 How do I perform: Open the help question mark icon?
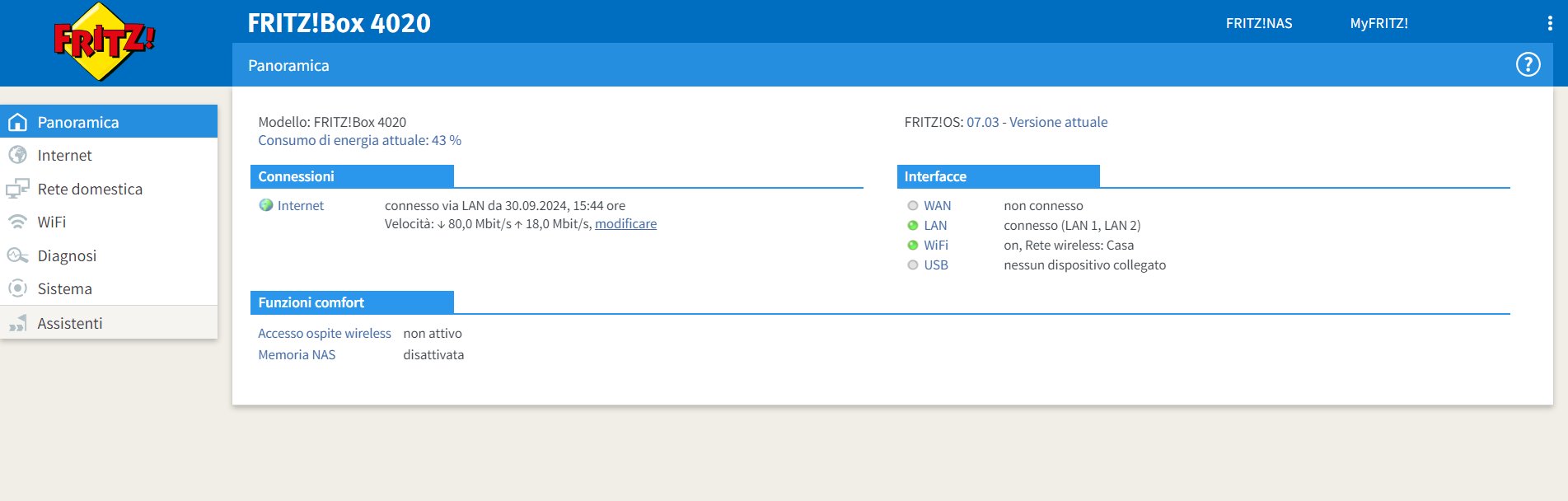1528,64
